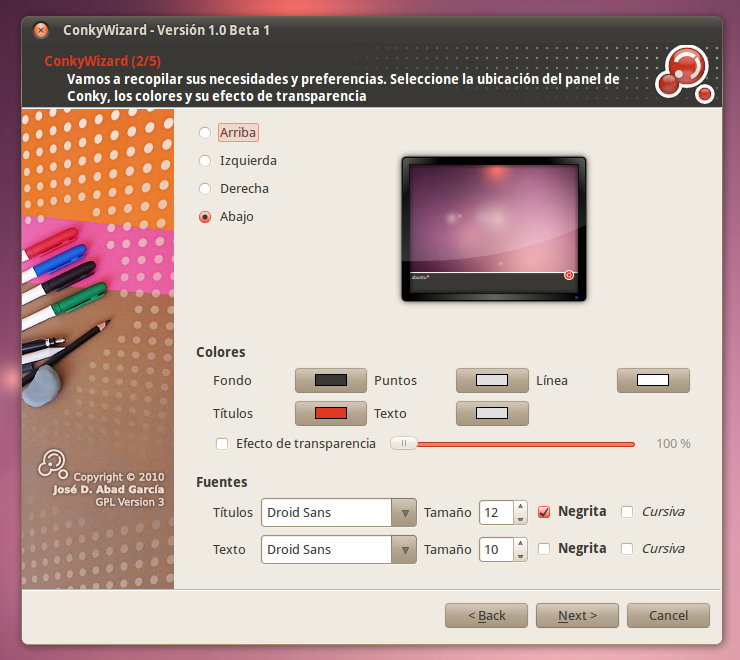
Task: Enable Cursiva for Texto font
Action: 627,549
